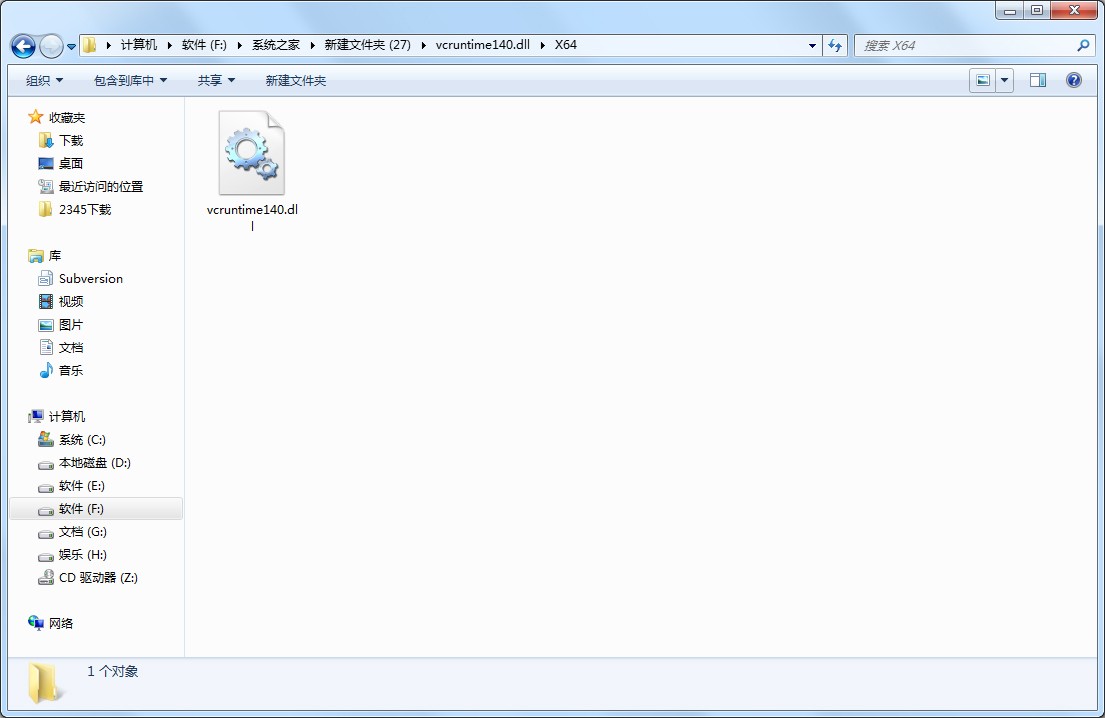Expand the address bar history dropdown

tap(812, 45)
